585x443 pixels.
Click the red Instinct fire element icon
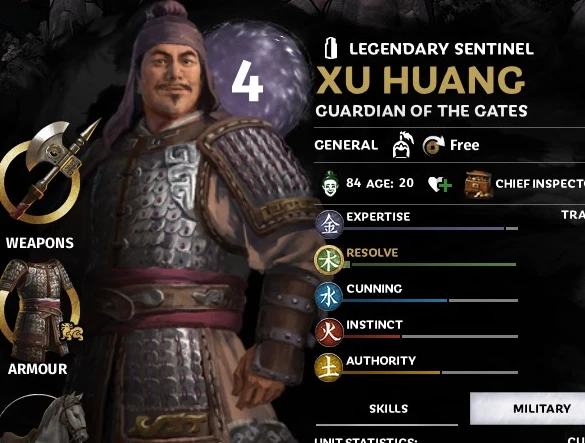(329, 333)
